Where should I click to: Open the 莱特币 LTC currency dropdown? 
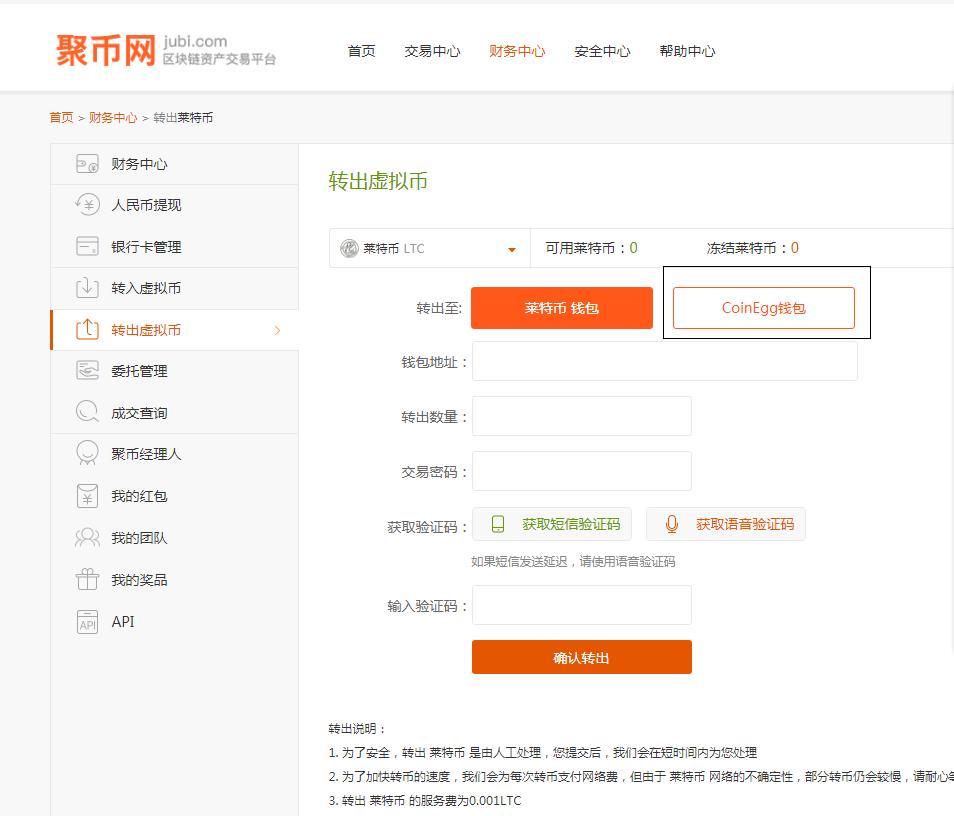(x=429, y=249)
